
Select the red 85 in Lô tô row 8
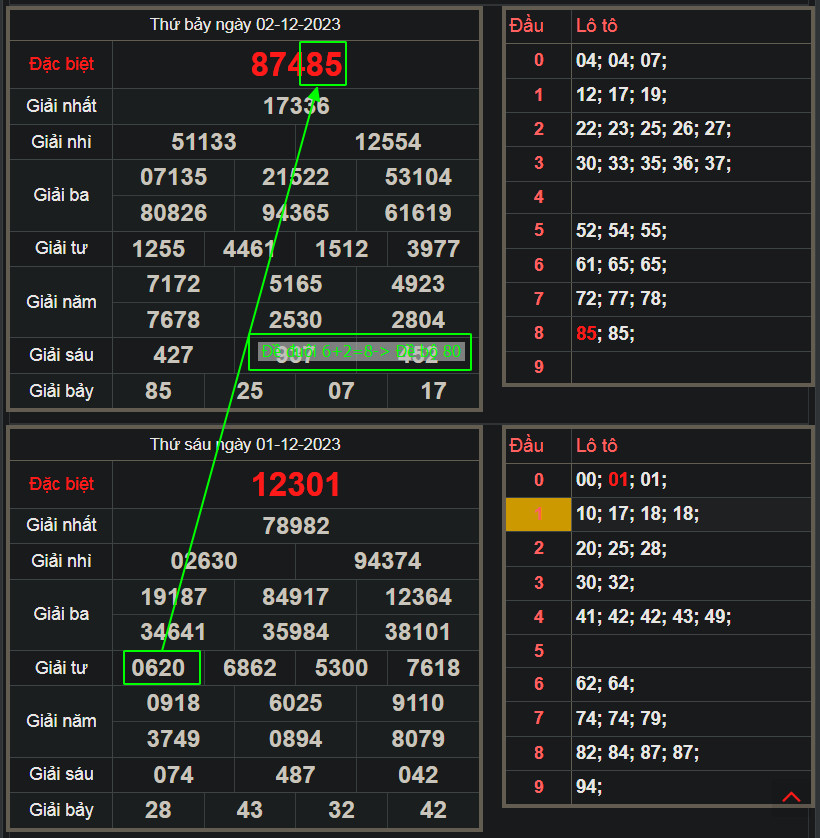[586, 334]
